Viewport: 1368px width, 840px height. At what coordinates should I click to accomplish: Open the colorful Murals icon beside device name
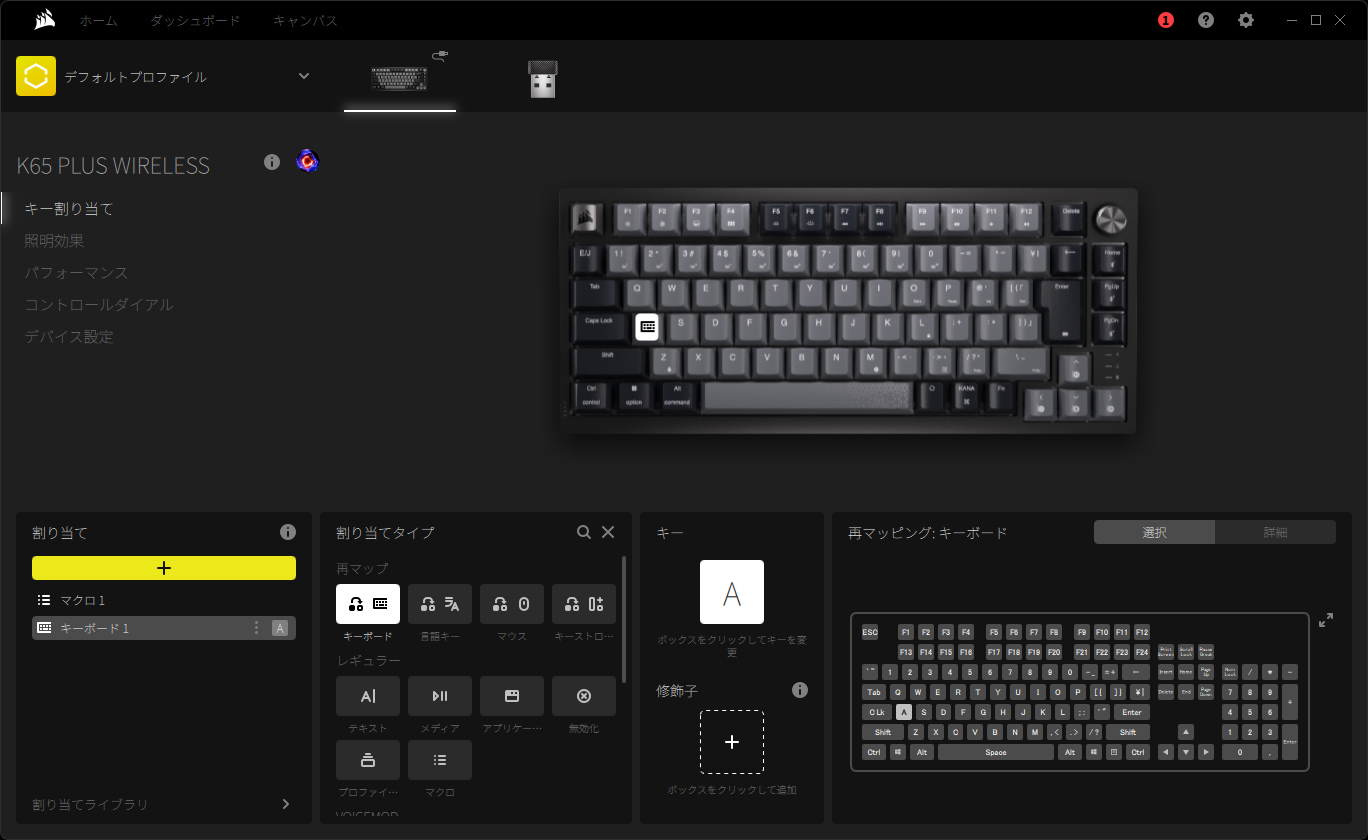pos(307,161)
